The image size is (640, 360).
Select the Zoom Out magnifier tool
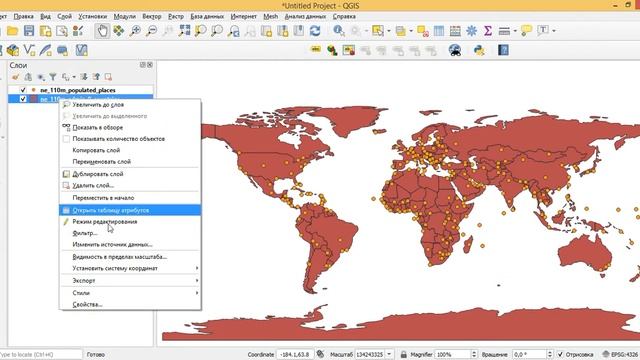point(151,31)
